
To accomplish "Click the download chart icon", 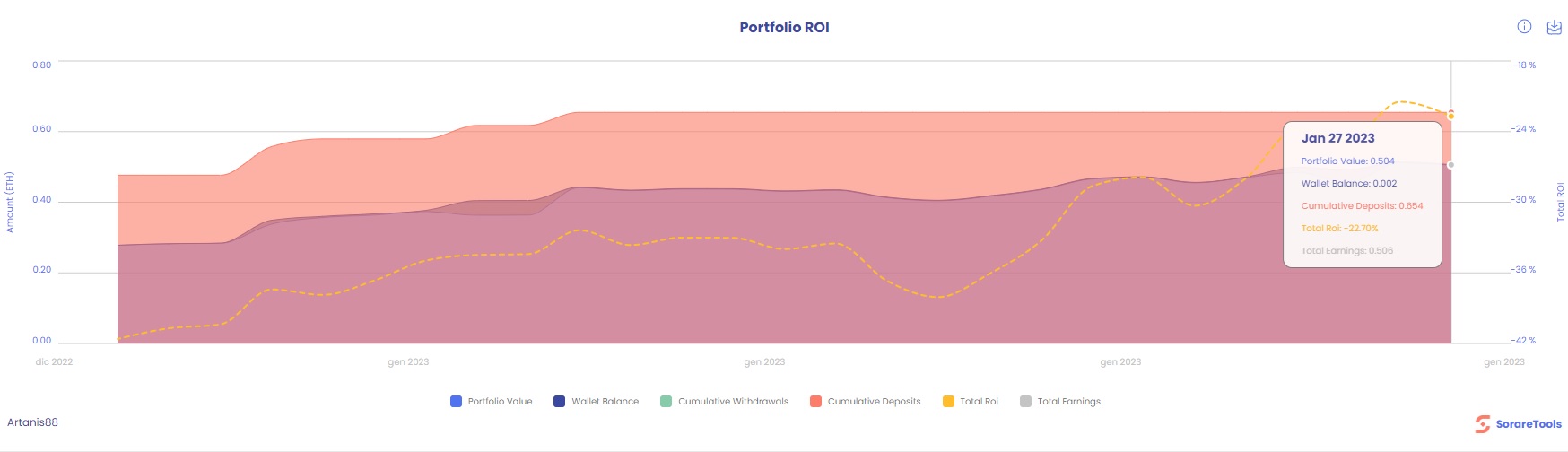I will (x=1555, y=28).
